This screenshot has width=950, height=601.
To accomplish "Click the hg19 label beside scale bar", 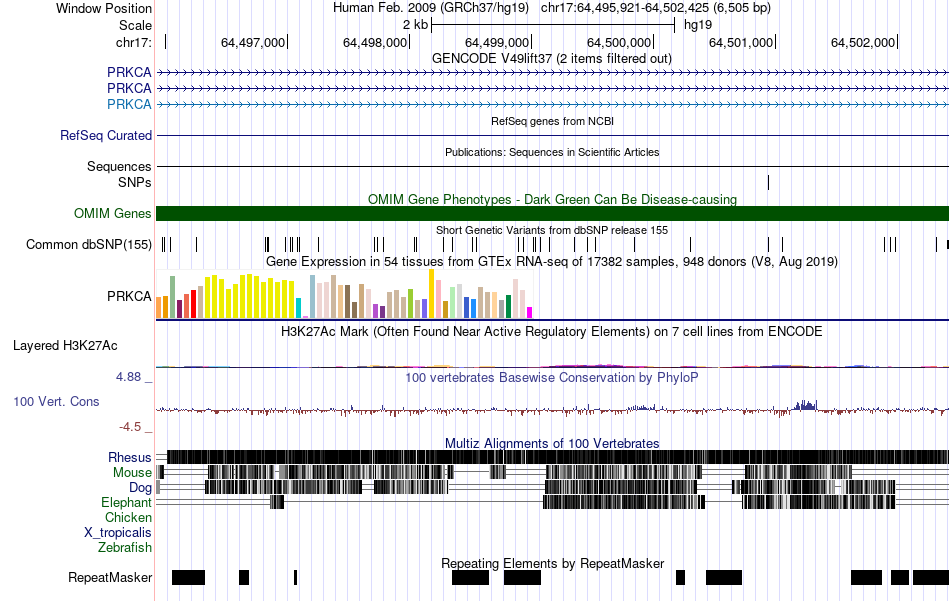I will (698, 25).
